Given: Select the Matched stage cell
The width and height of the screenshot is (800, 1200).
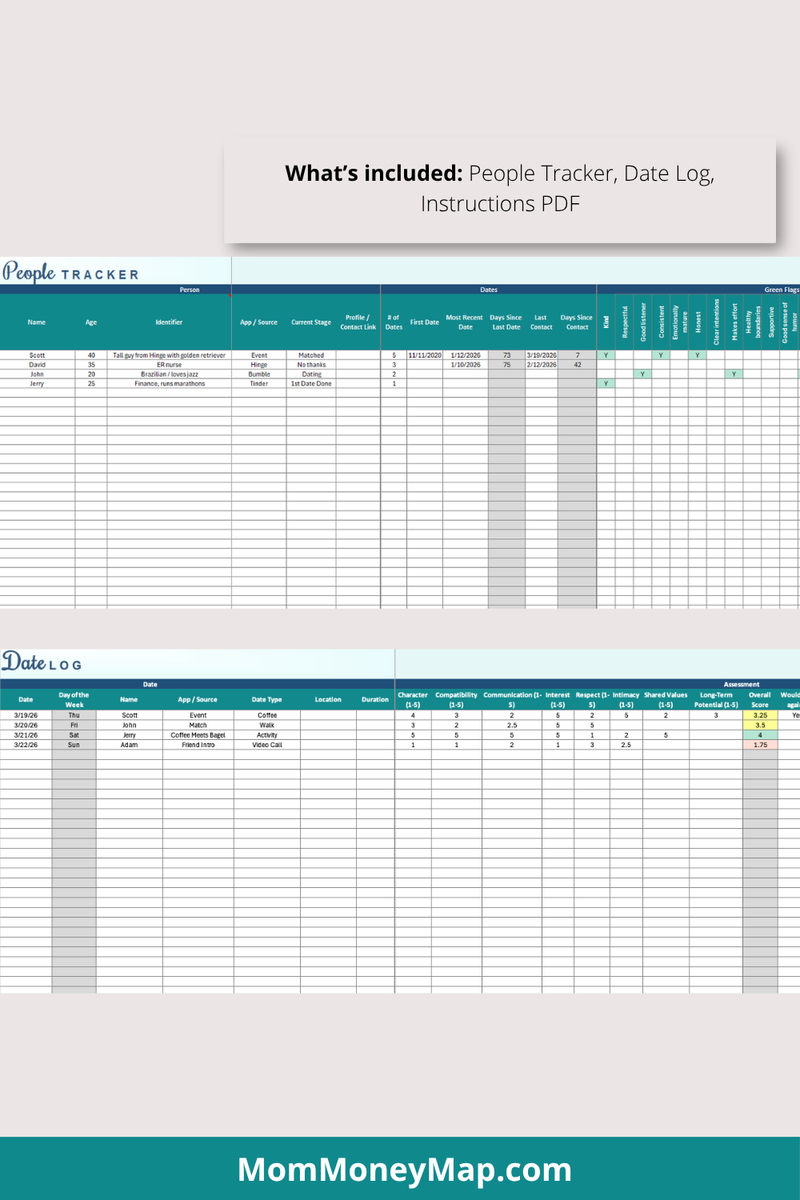Looking at the screenshot, I should tap(311, 355).
